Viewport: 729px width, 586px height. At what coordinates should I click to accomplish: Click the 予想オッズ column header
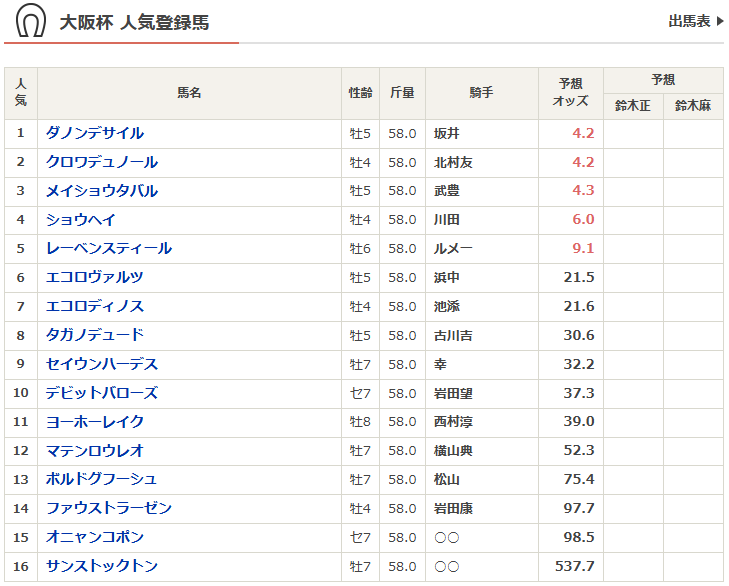[571, 93]
